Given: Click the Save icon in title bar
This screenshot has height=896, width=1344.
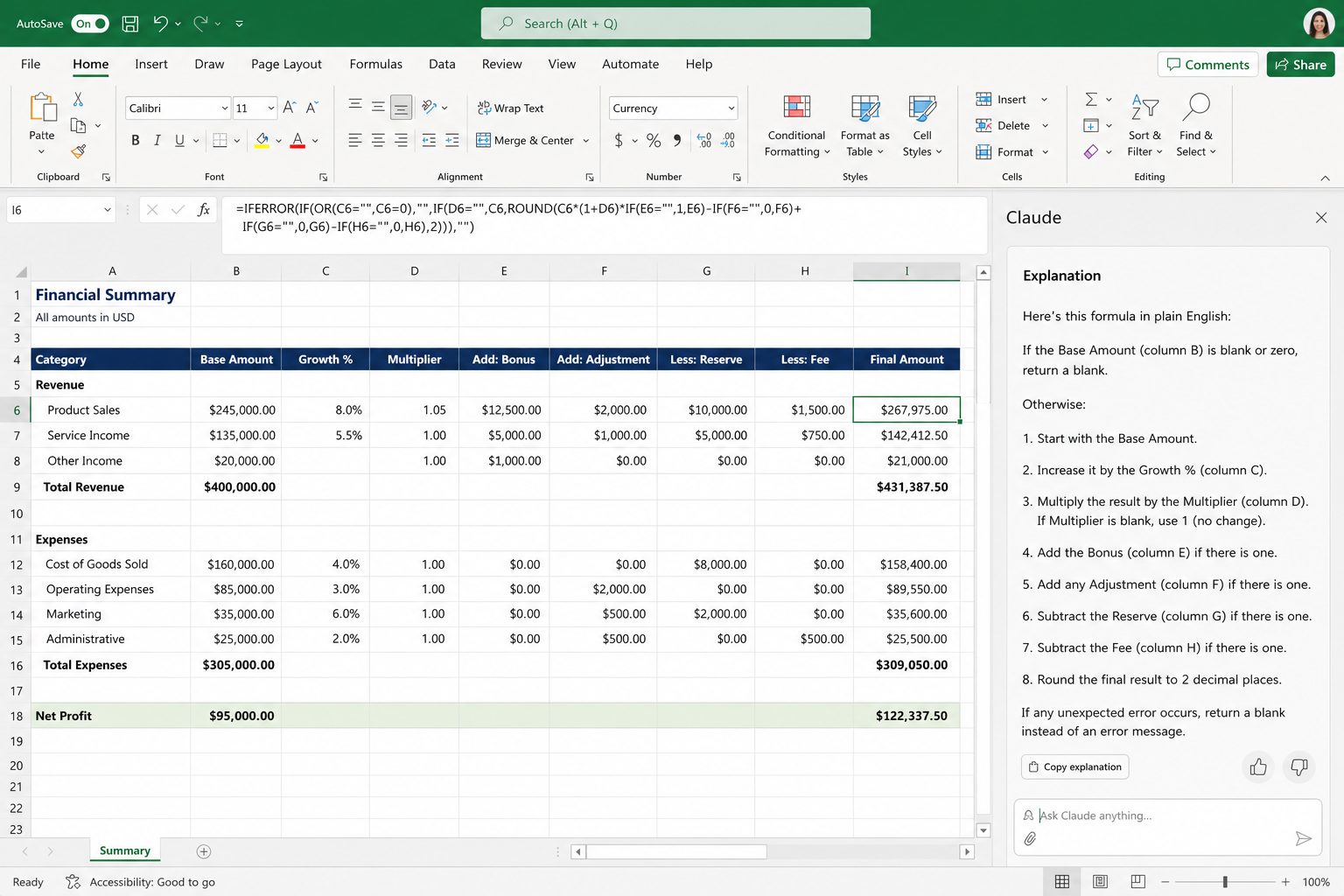Looking at the screenshot, I should tap(129, 24).
